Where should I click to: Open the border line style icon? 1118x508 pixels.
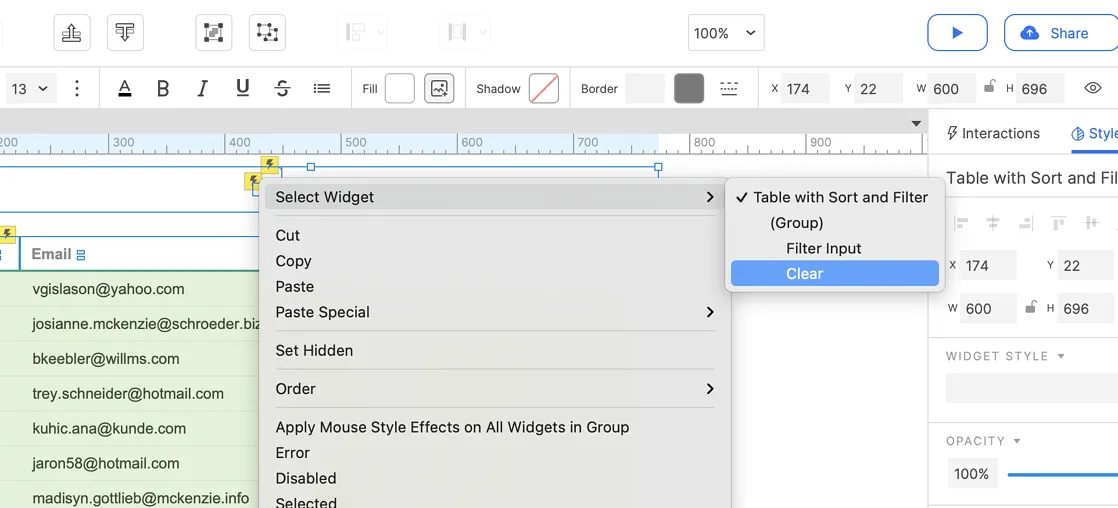tap(729, 89)
